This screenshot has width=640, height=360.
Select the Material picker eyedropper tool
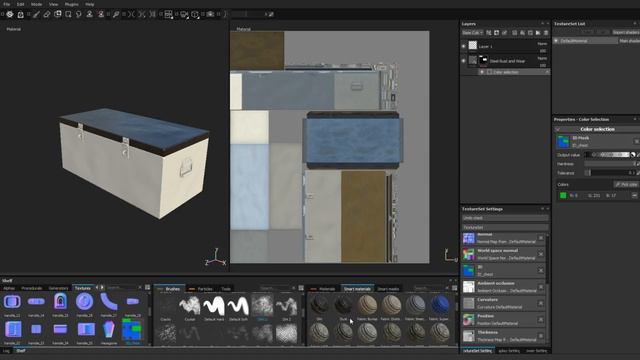click(116, 14)
